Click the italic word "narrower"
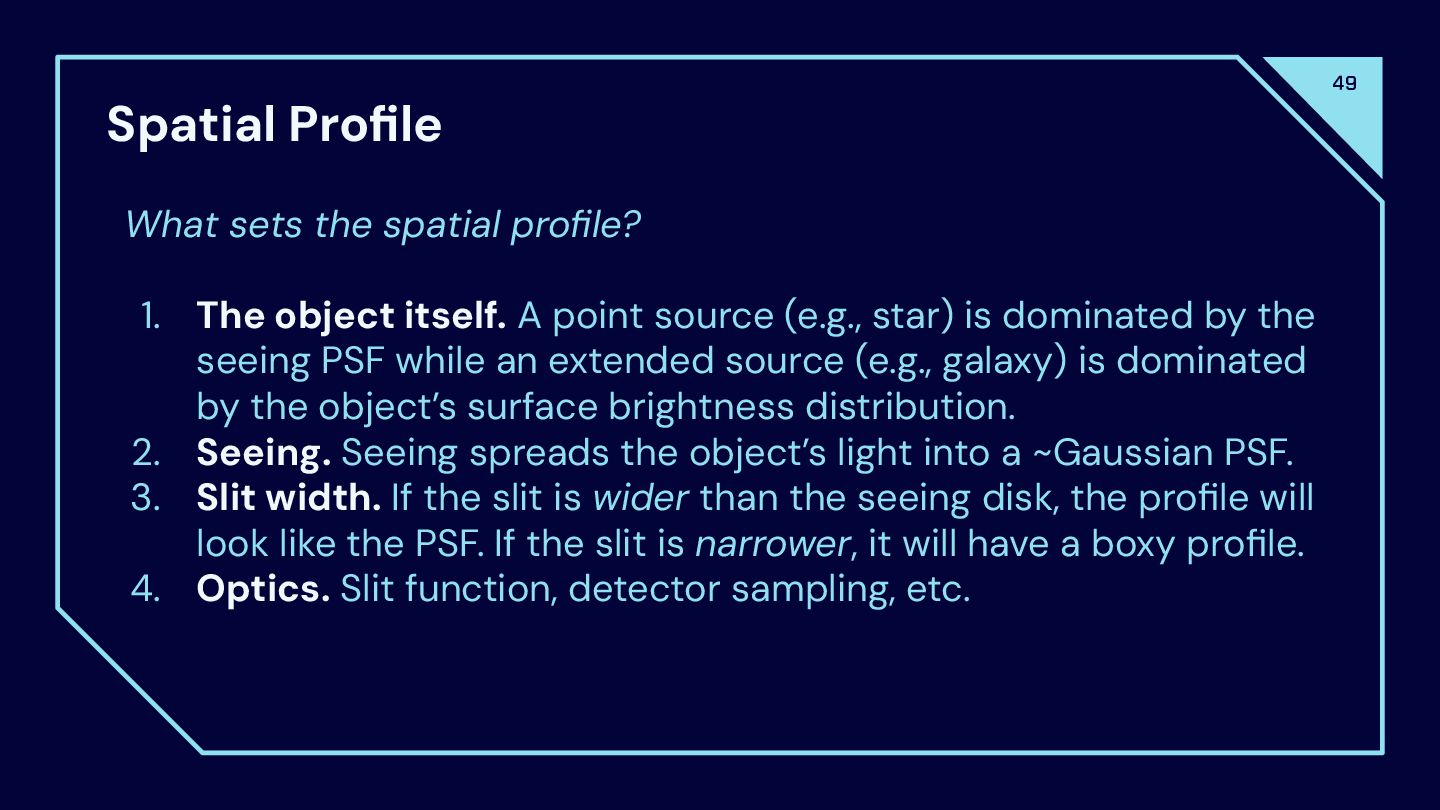The height and width of the screenshot is (810, 1440). 772,544
